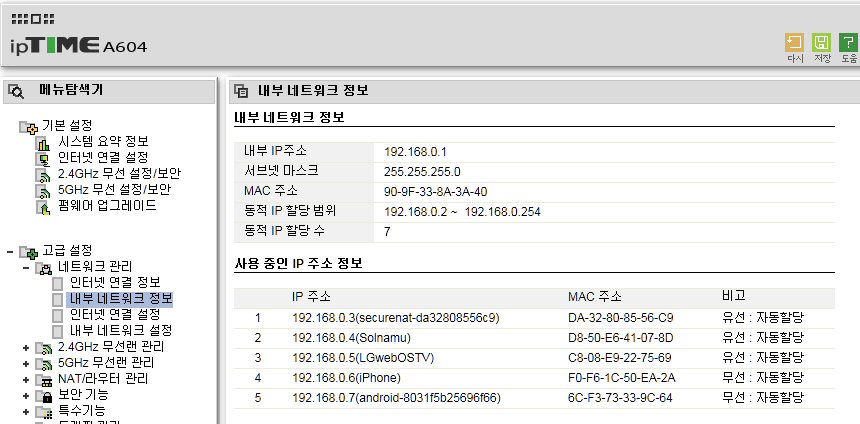860x424 pixels.
Task: Click the ipTIME A604 logo
Action: (x=78, y=45)
